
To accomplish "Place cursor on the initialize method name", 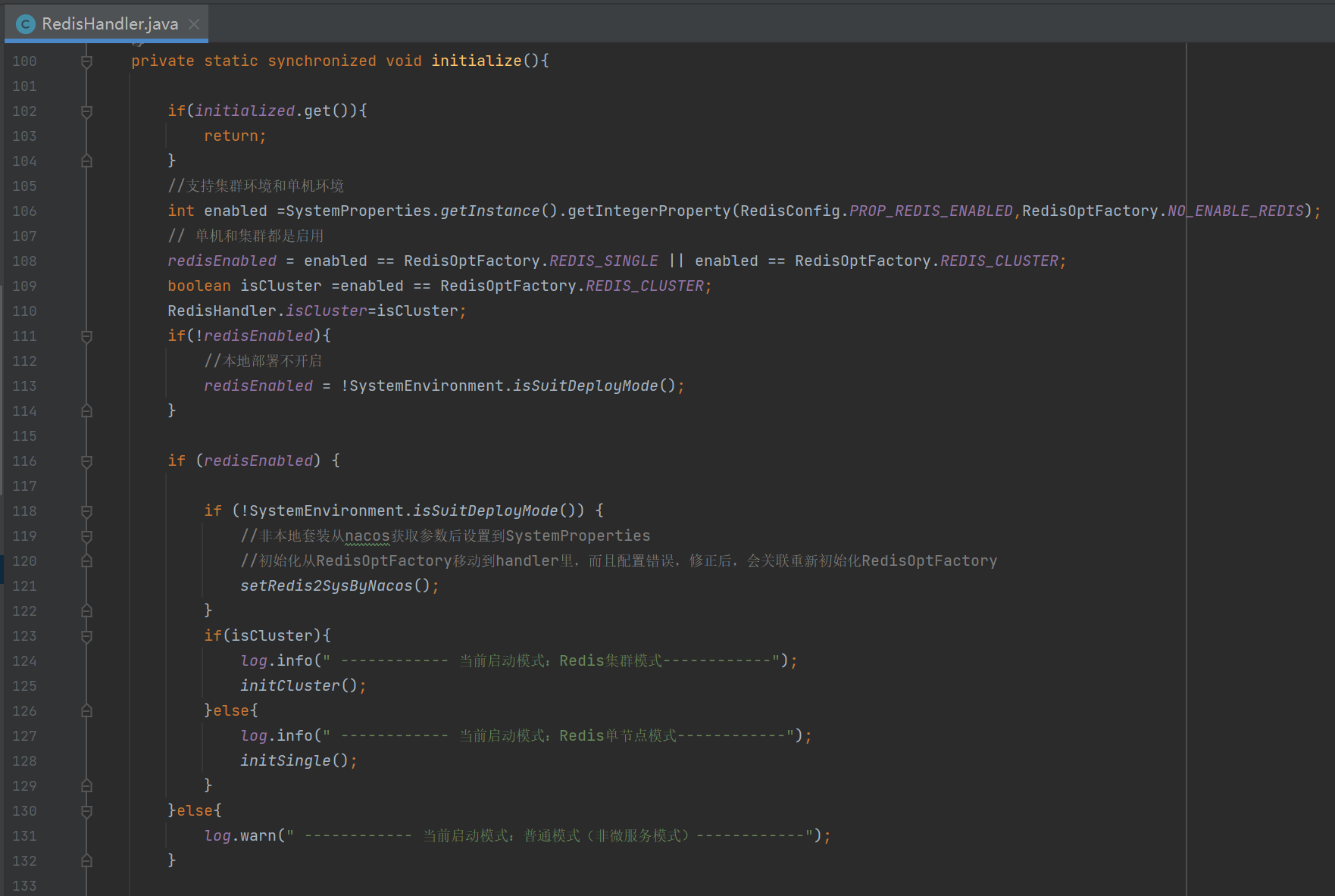I will [x=476, y=61].
